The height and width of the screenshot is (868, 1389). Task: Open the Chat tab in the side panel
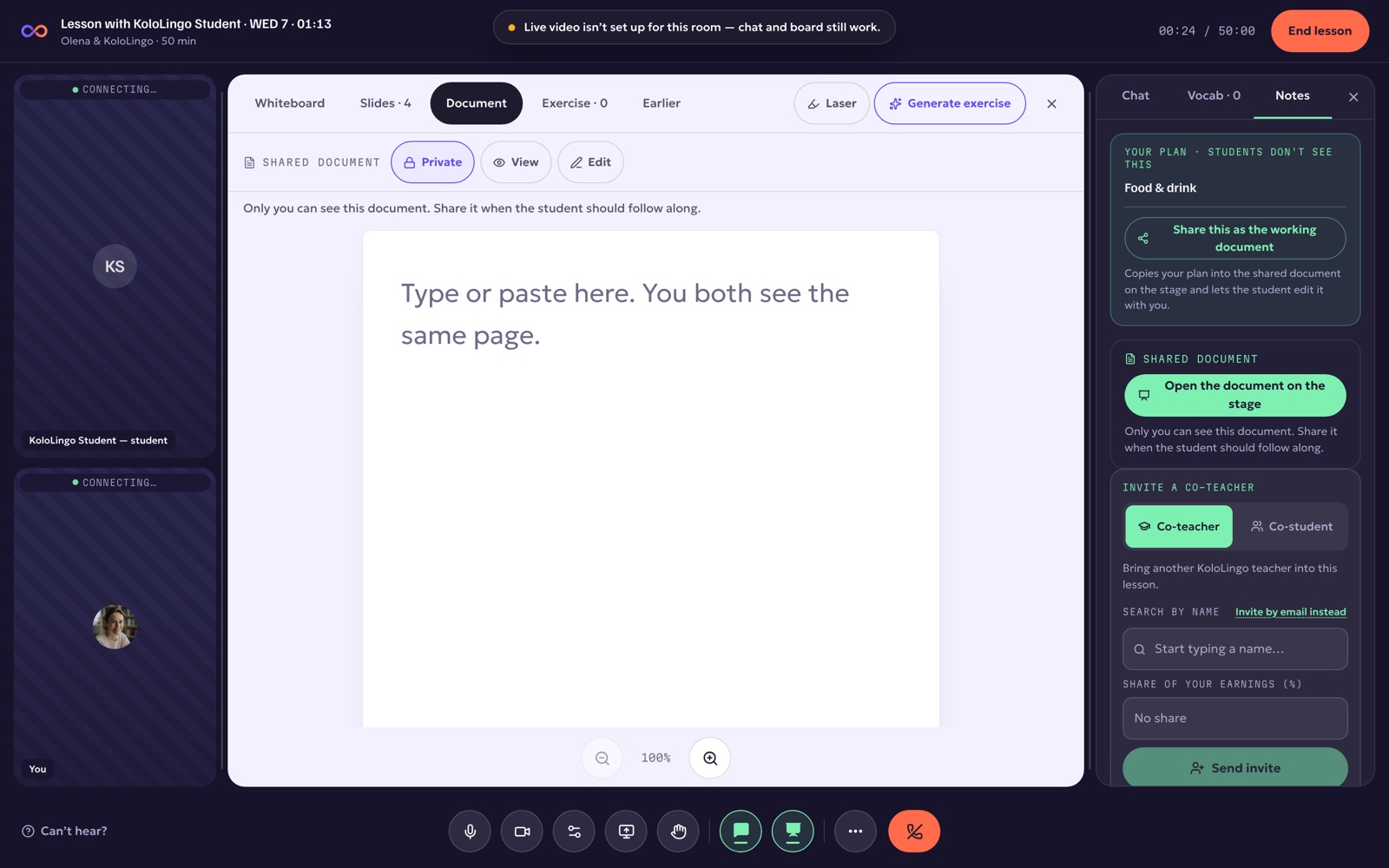point(1136,95)
